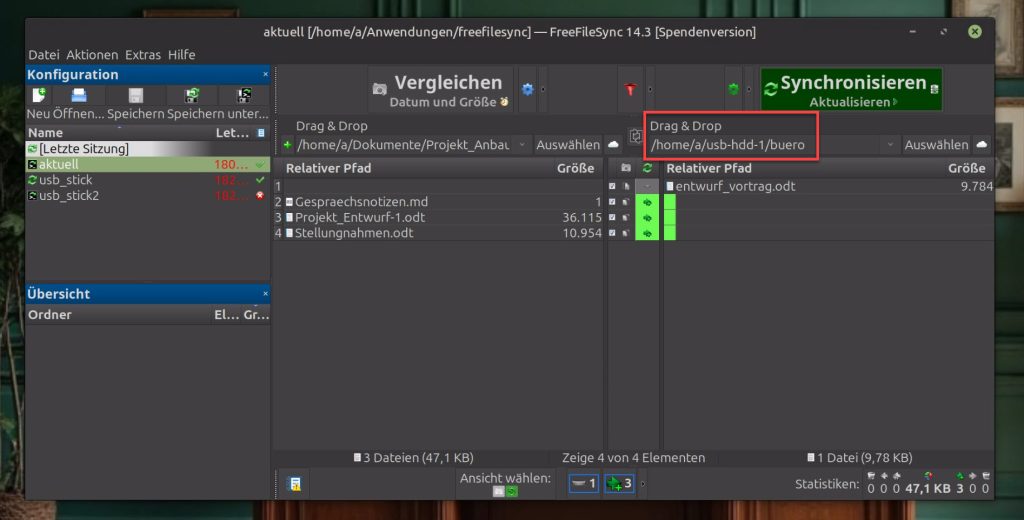The image size is (1024, 520).
Task: Click the right folder path /home/a/usb-hdd-1/buero field
Action: pyautogui.click(x=764, y=144)
